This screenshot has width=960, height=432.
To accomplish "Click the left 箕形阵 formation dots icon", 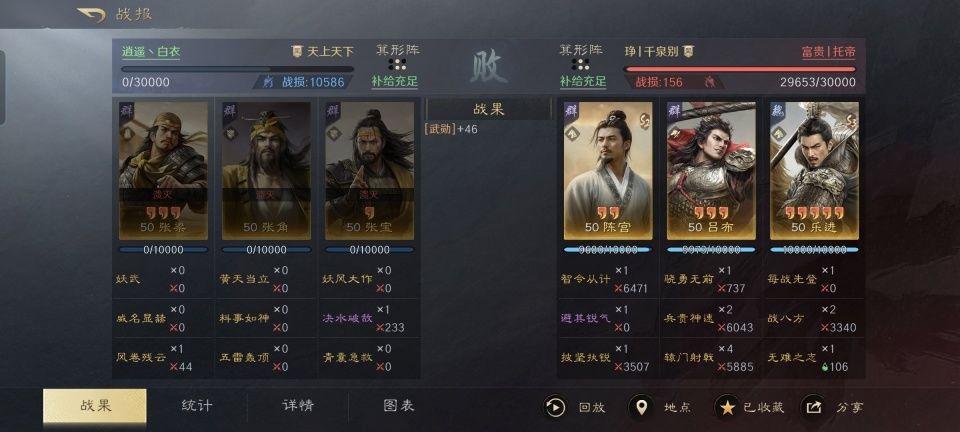I will (x=397, y=64).
